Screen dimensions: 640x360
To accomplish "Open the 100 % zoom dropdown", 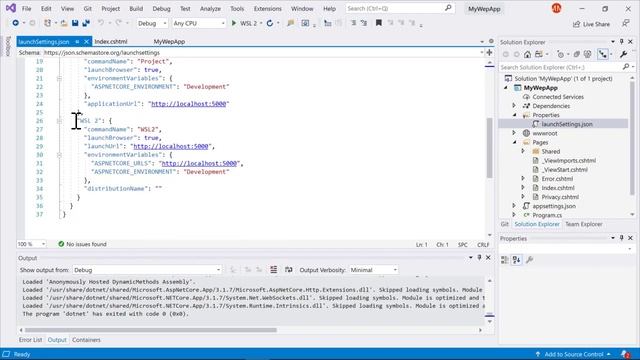I will (31, 244).
